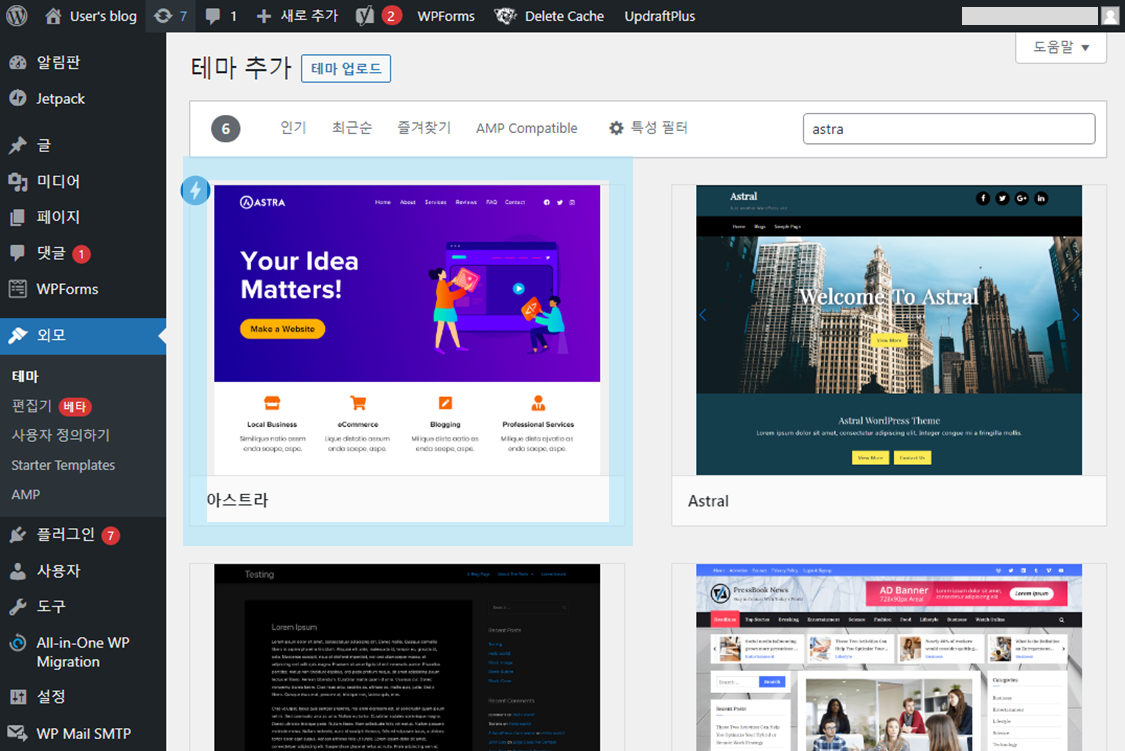Open pending updates icon showing 7

163,16
